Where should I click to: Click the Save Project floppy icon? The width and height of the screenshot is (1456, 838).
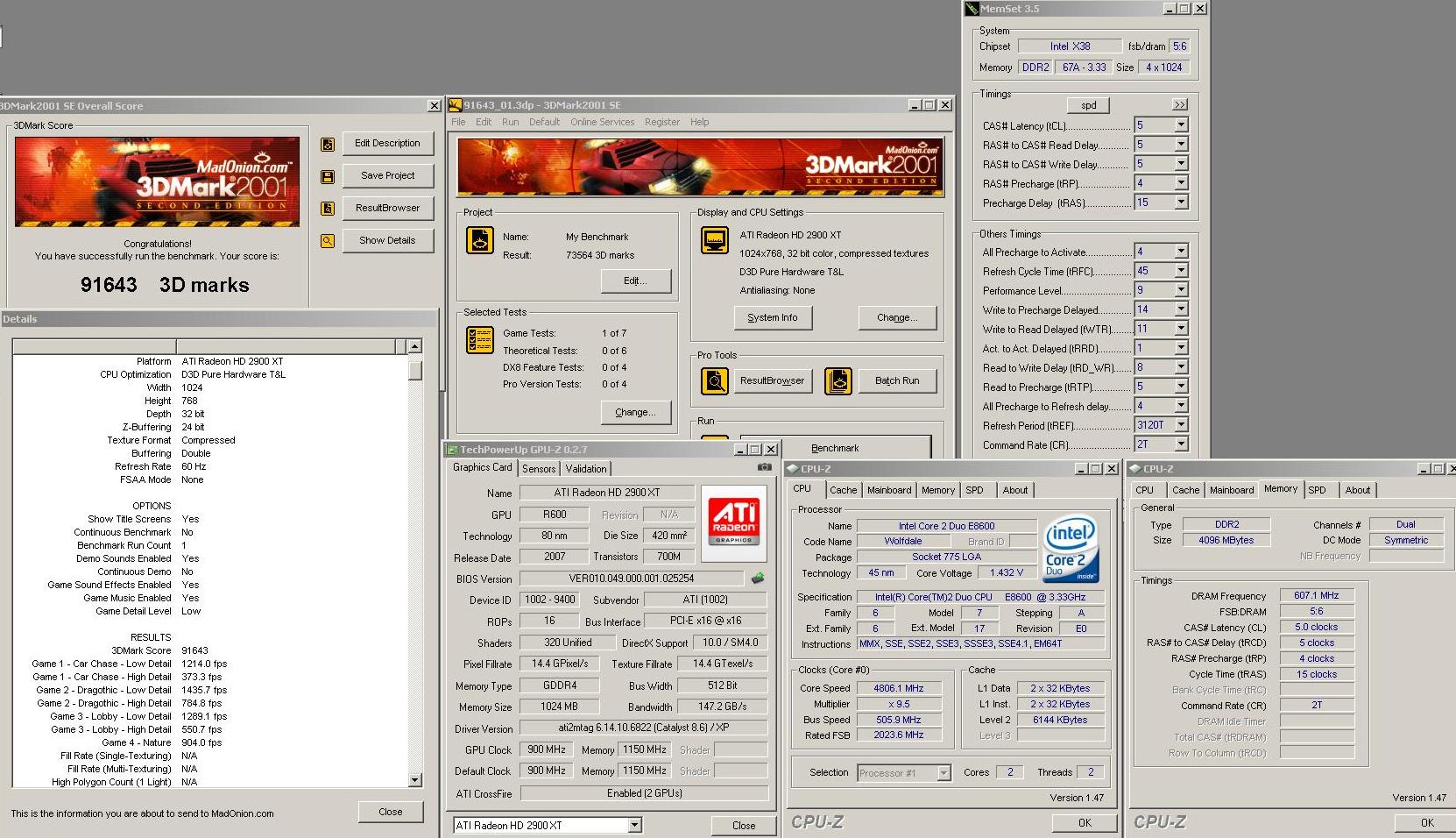click(x=328, y=177)
